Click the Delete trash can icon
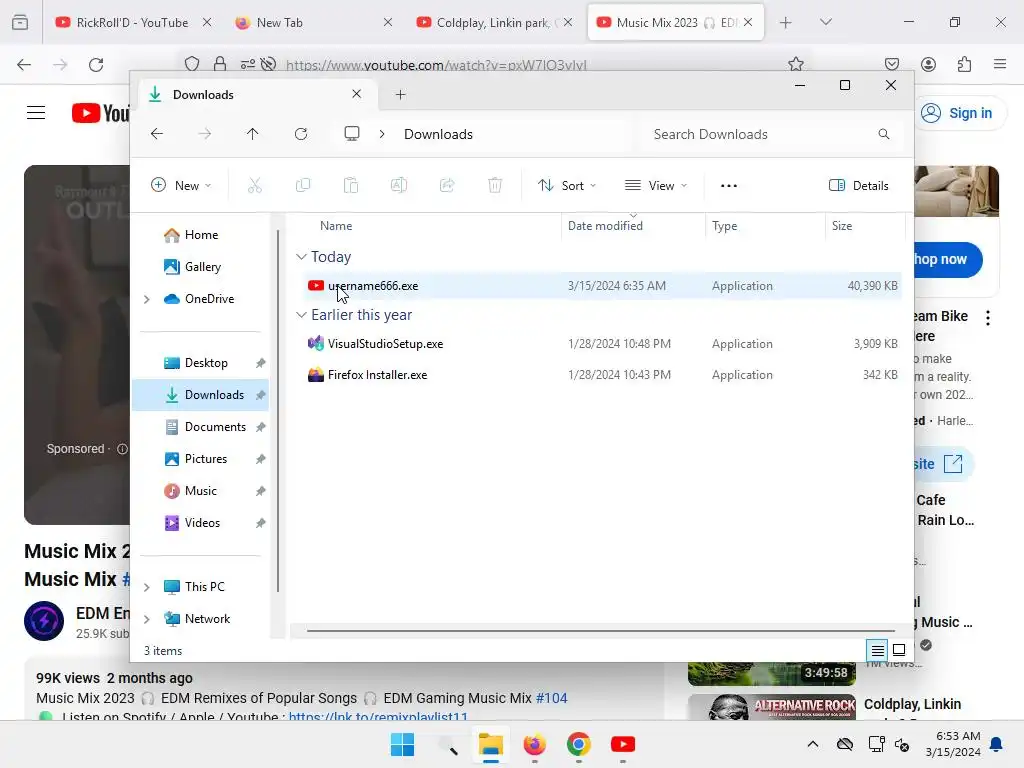This screenshot has width=1024, height=768. (495, 185)
